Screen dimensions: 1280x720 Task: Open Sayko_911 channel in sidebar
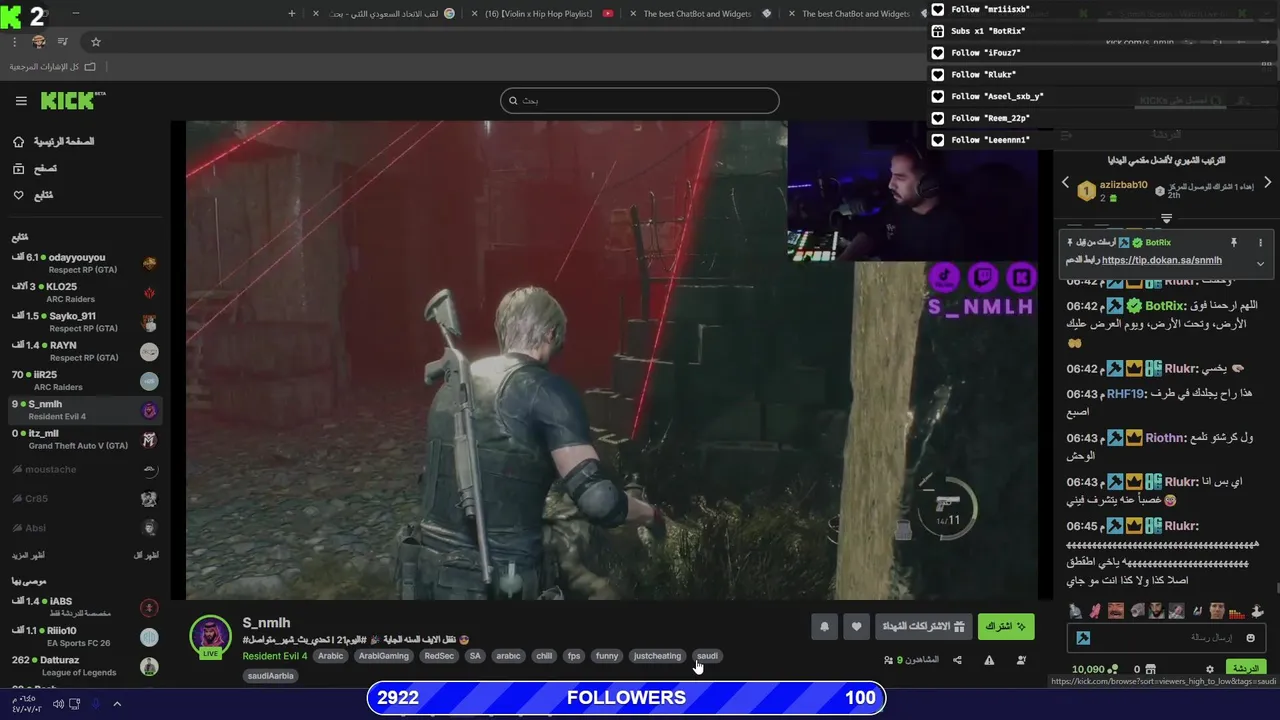coord(84,321)
